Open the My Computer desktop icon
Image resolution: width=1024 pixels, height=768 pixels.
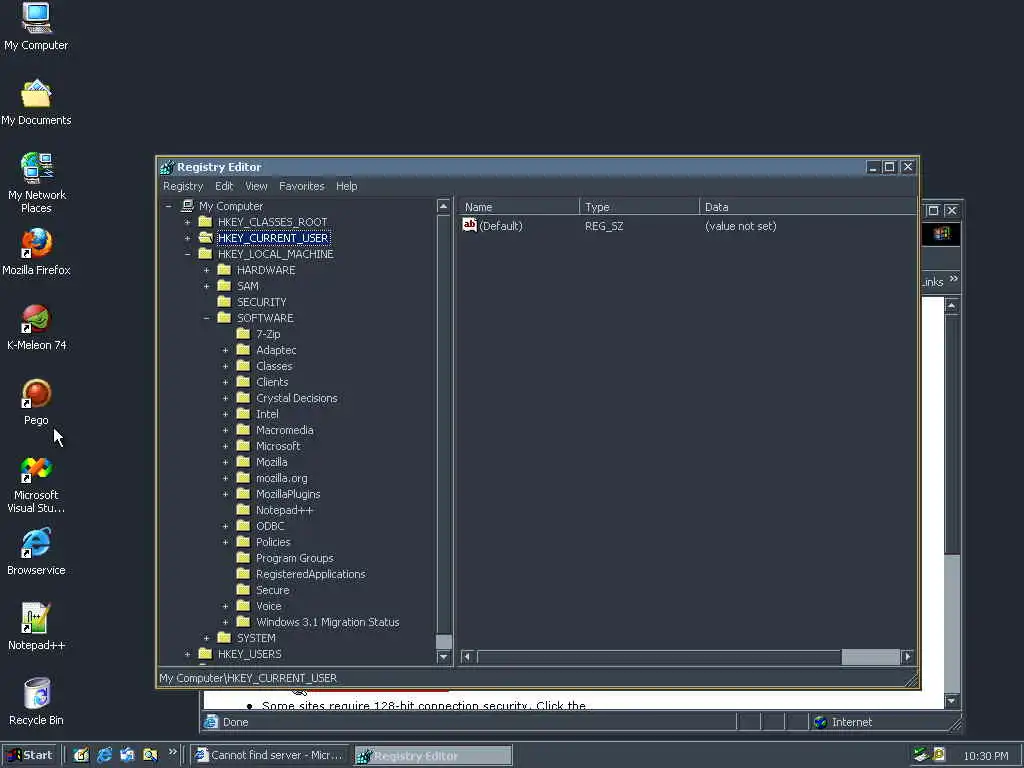(x=36, y=26)
